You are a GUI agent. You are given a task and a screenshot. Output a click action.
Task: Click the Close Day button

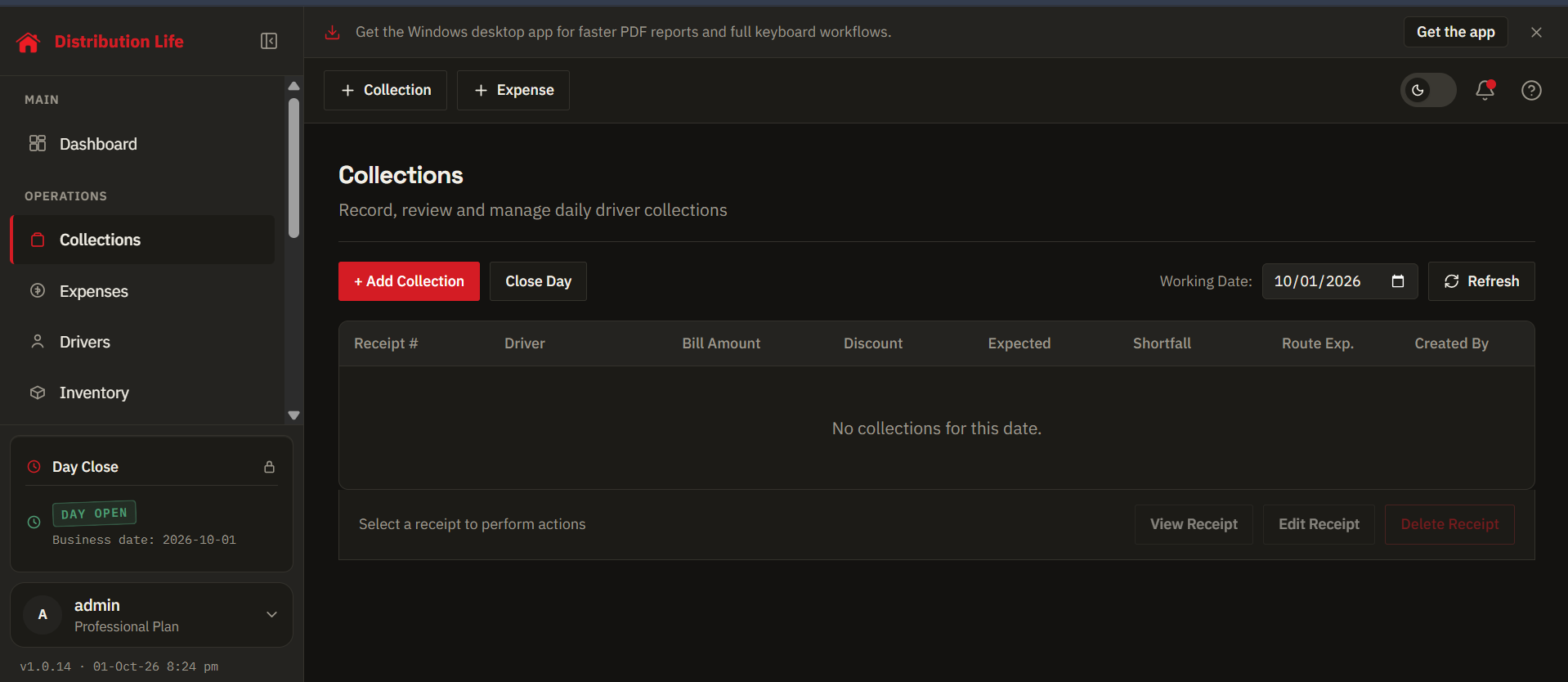538,281
